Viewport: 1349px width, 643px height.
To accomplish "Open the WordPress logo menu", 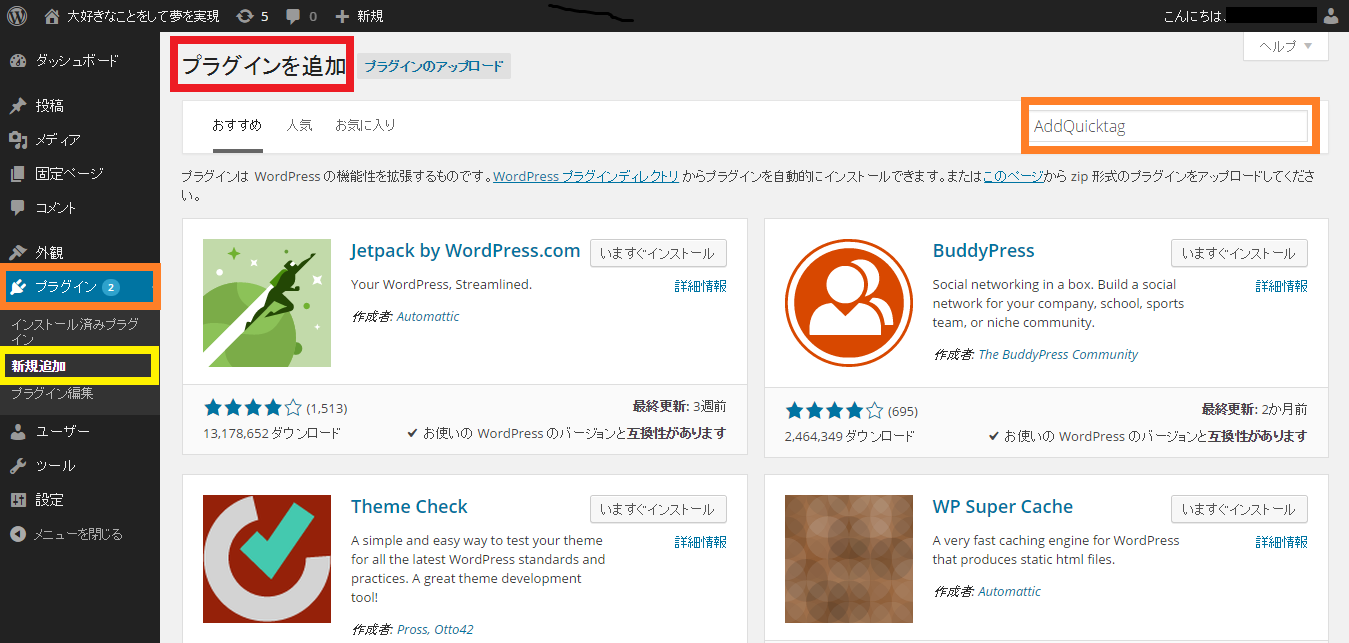I will pos(17,16).
